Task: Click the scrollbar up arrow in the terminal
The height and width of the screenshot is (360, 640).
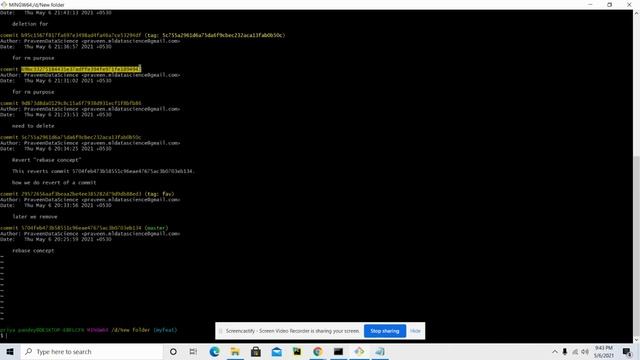Action: click(636, 13)
